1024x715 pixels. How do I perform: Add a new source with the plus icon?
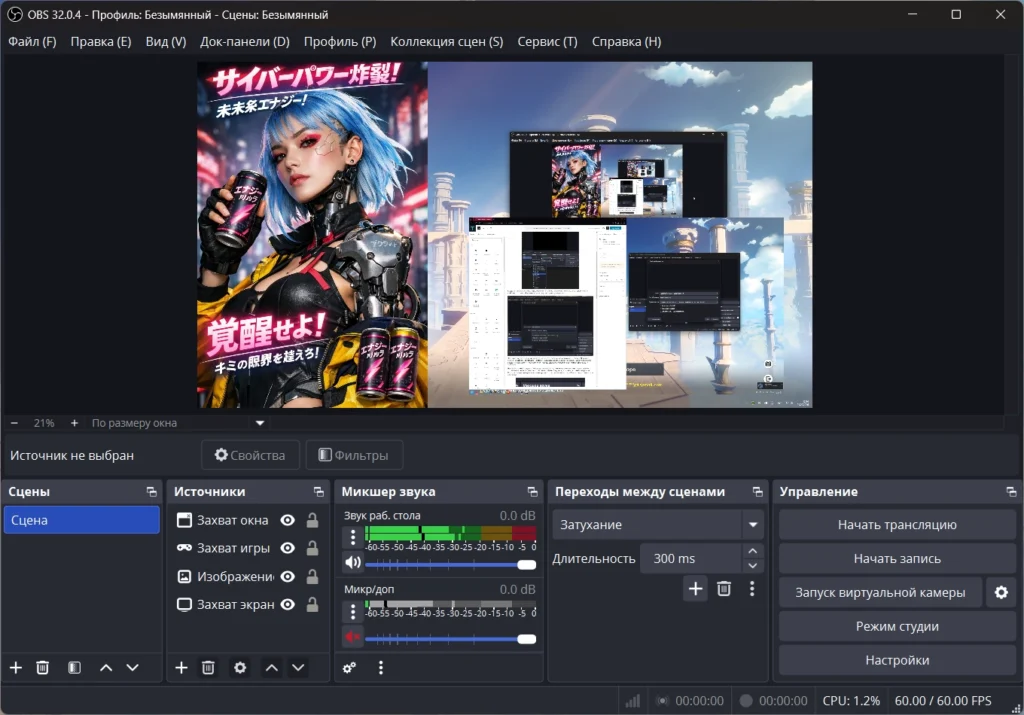[x=181, y=668]
